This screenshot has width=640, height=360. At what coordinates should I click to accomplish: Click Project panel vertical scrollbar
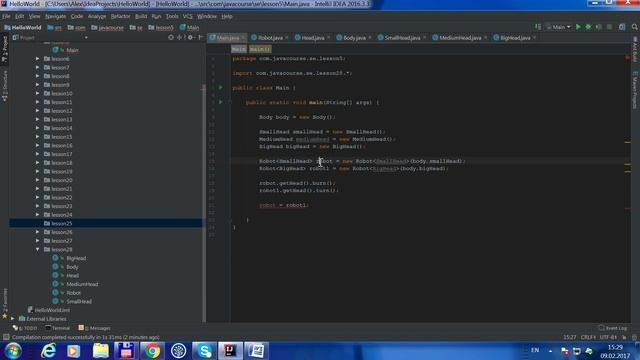(x=204, y=202)
